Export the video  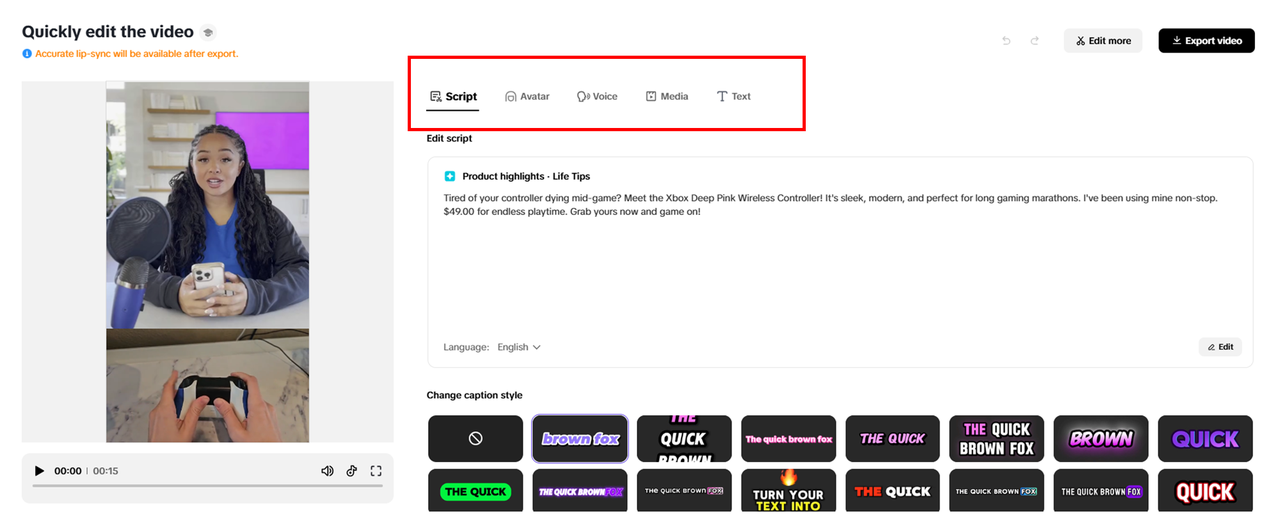tap(1206, 41)
